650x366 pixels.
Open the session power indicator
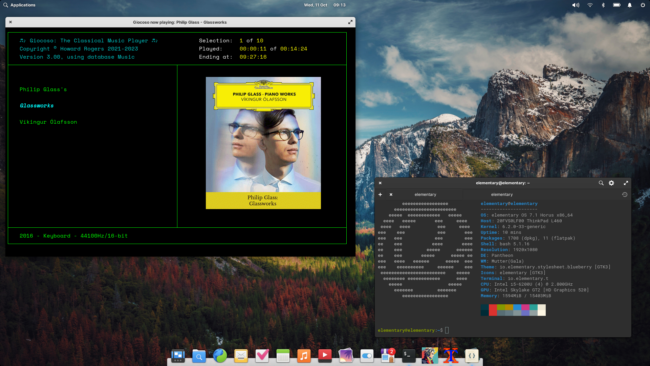coord(643,5)
